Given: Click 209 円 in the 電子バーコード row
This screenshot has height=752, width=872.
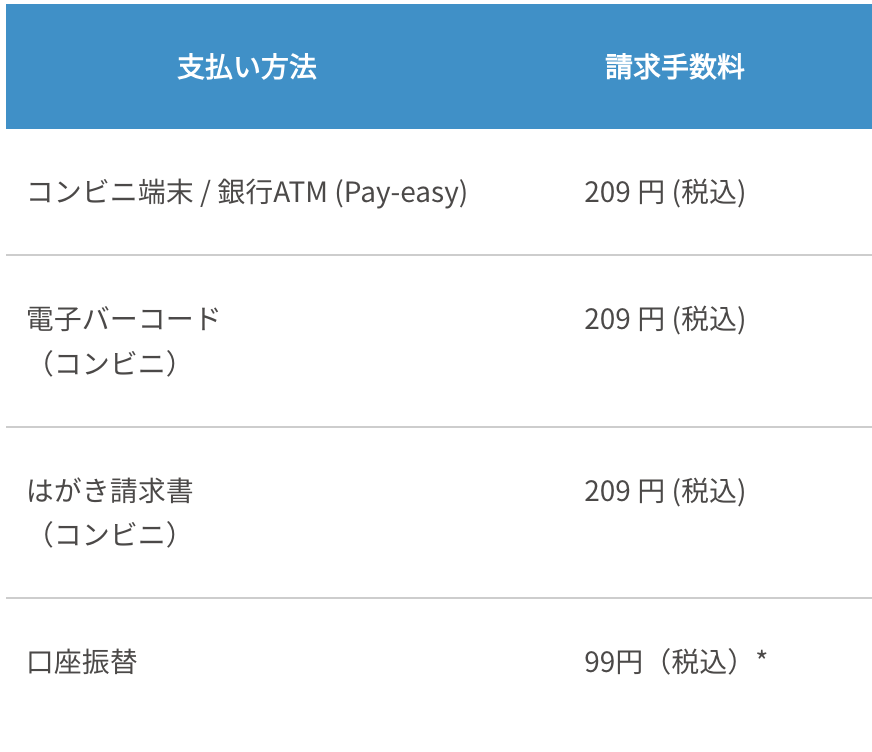Looking at the screenshot, I should click(624, 320).
